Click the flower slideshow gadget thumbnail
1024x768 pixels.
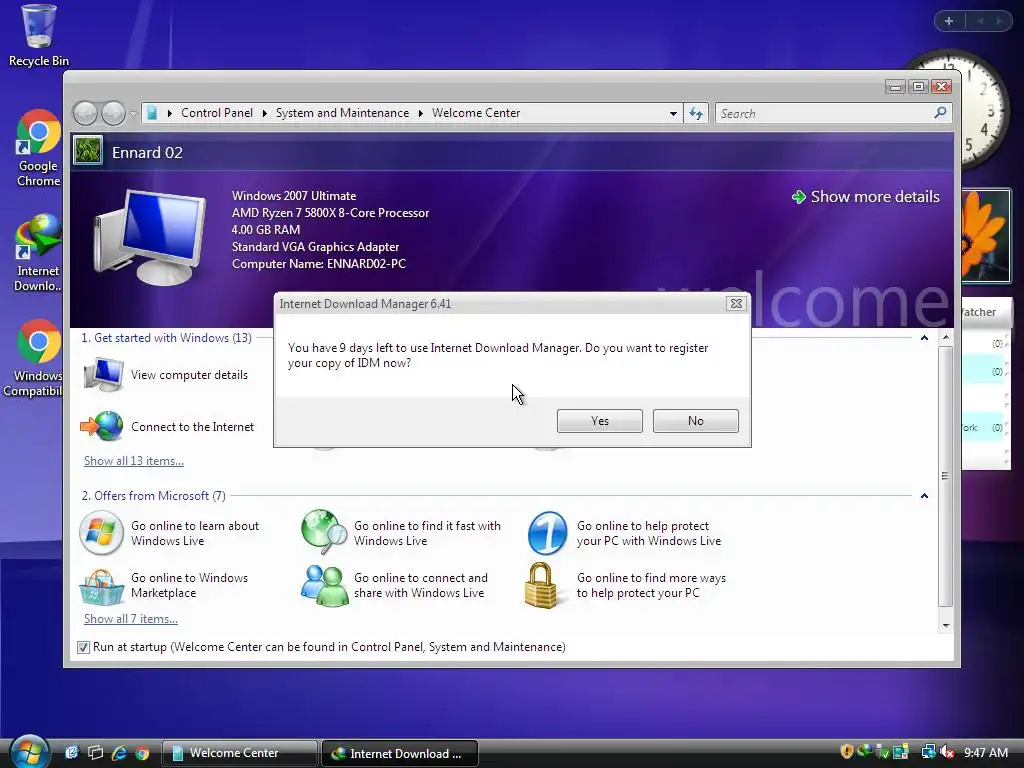point(985,236)
